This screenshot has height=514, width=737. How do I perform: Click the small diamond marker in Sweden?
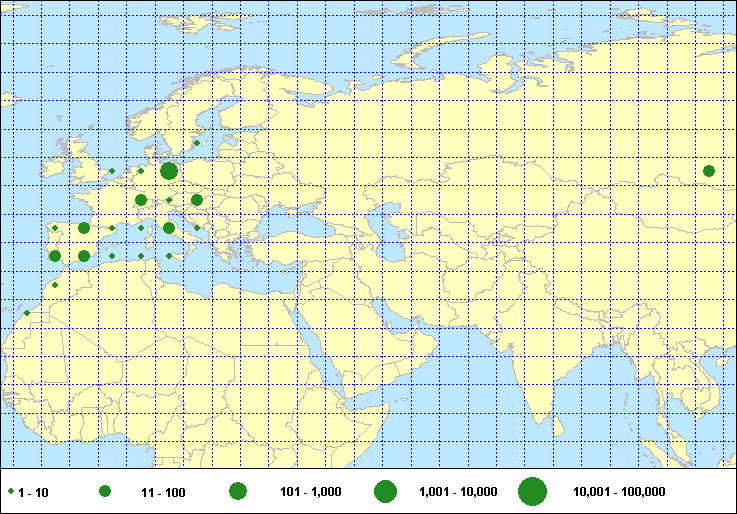coord(198,143)
